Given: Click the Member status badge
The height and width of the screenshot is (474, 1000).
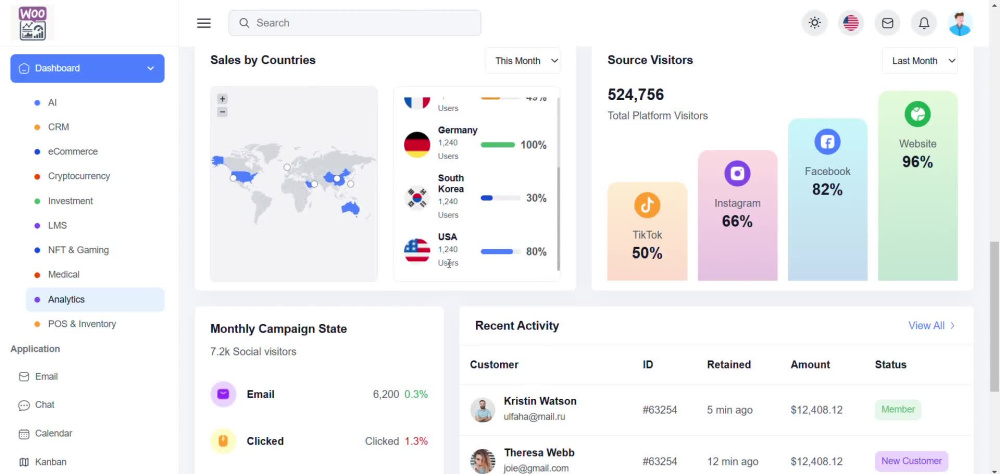Looking at the screenshot, I should point(898,410).
